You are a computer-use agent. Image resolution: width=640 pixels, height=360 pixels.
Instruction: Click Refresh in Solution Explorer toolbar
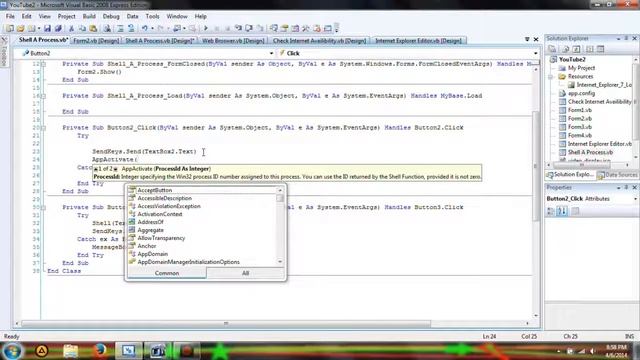tap(576, 49)
